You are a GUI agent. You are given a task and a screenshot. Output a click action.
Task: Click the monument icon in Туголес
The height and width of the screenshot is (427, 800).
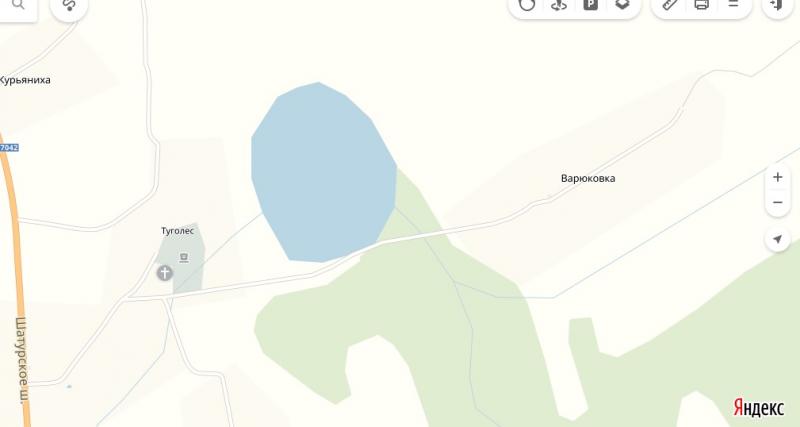184,258
